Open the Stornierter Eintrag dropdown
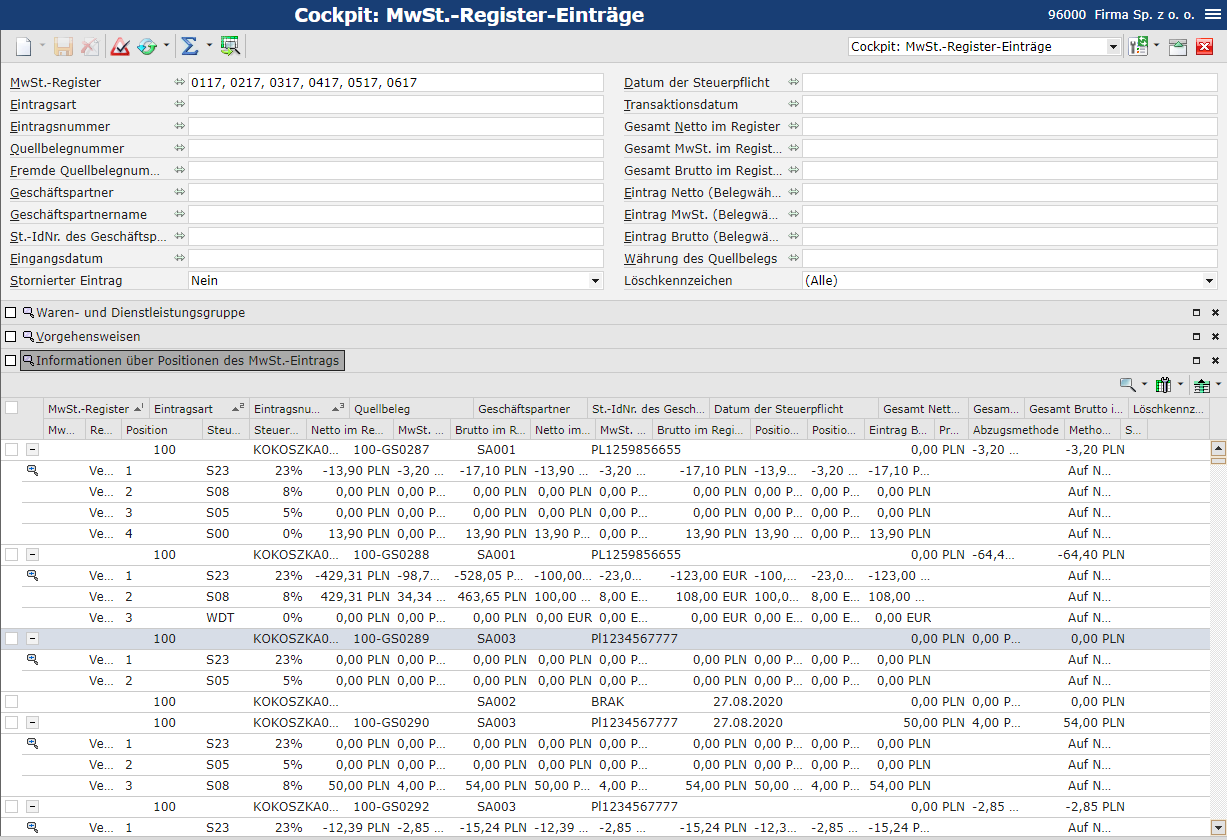Image resolution: width=1227 pixels, height=840 pixels. [596, 282]
